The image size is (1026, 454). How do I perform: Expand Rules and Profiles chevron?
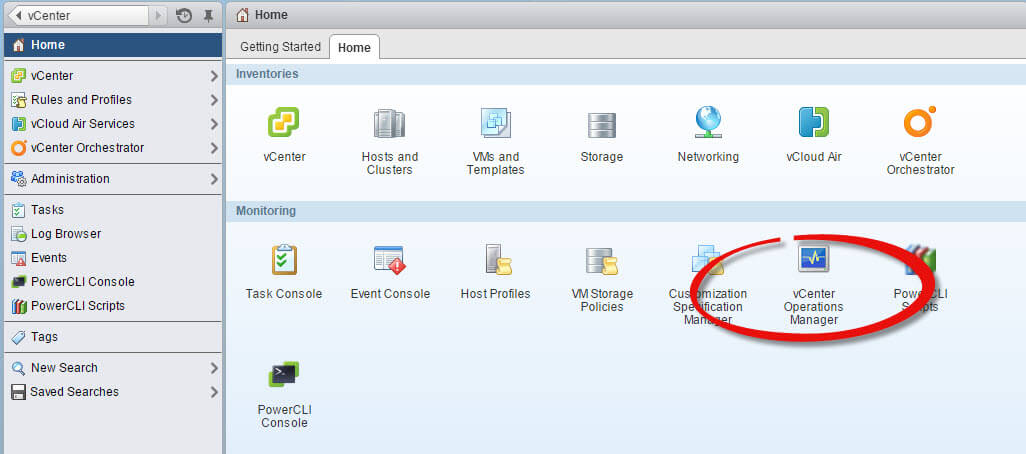click(x=214, y=100)
